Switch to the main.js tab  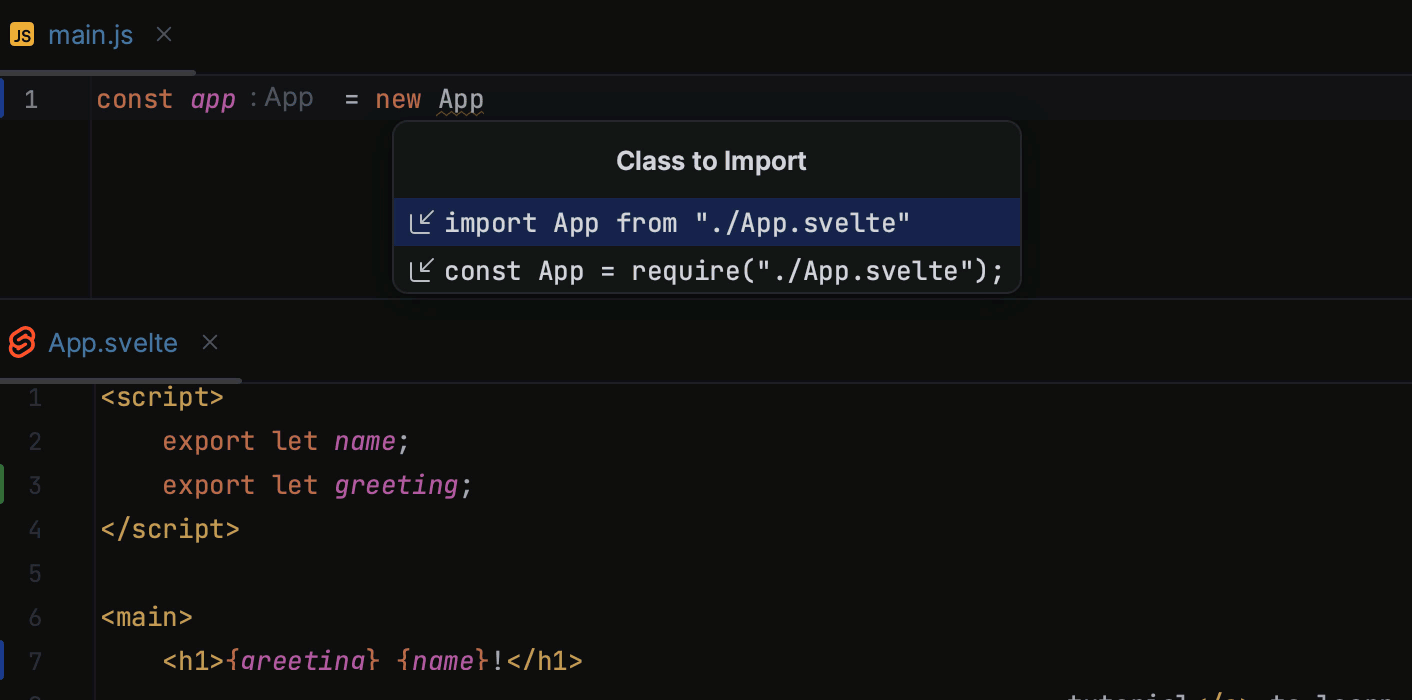click(x=90, y=34)
